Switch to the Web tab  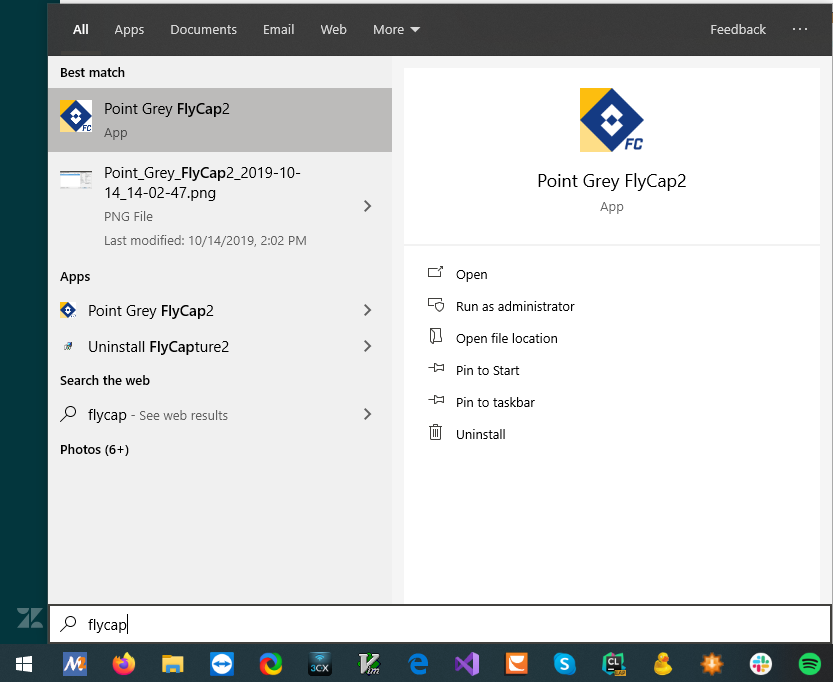tap(333, 29)
